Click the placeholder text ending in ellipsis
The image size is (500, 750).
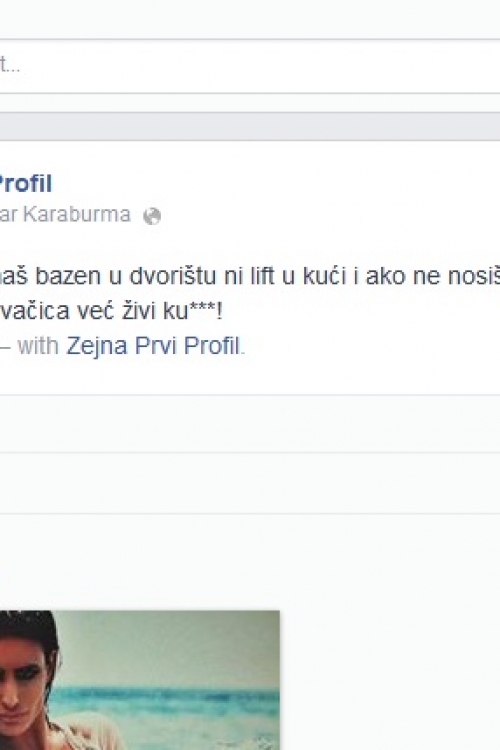click(10, 65)
